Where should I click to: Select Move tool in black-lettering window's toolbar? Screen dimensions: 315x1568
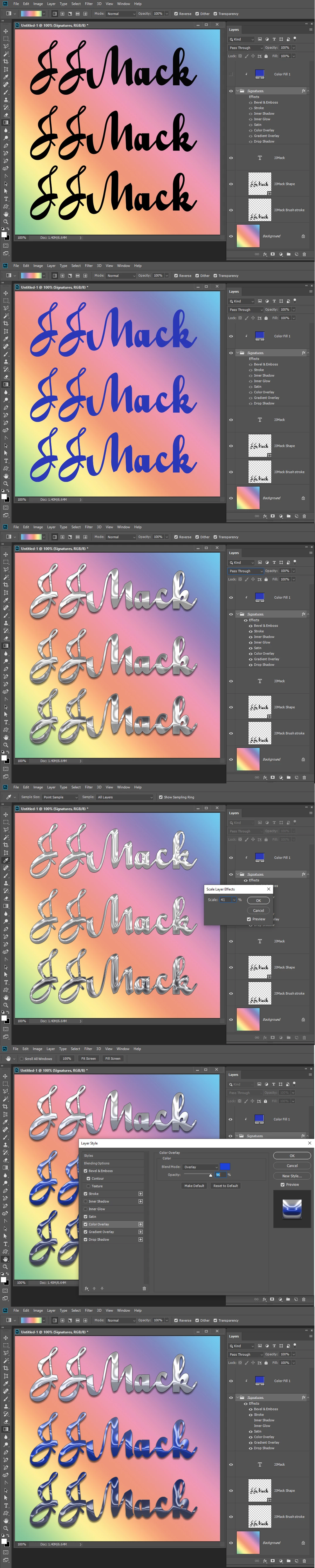(x=6, y=31)
